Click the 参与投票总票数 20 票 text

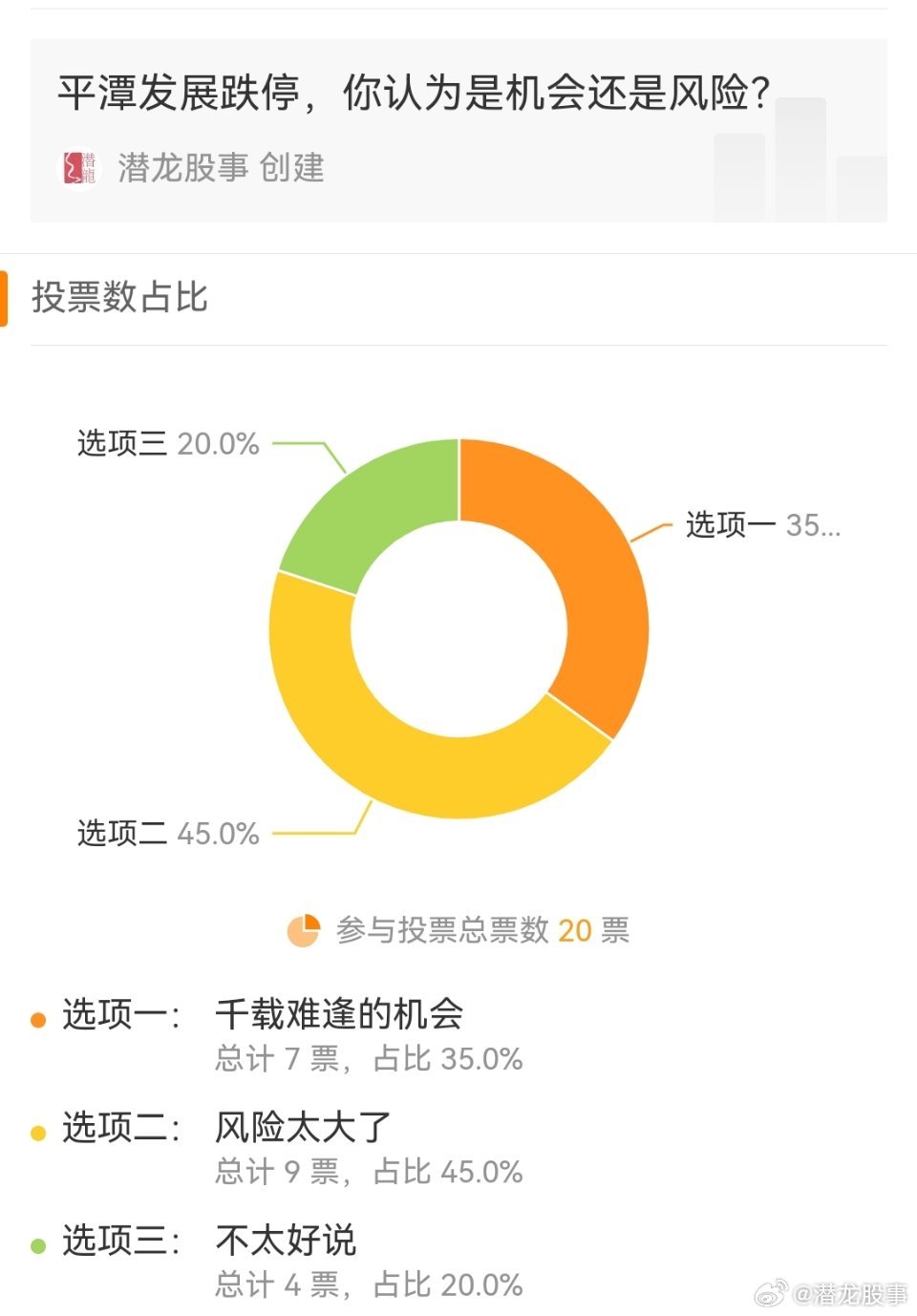[482, 929]
